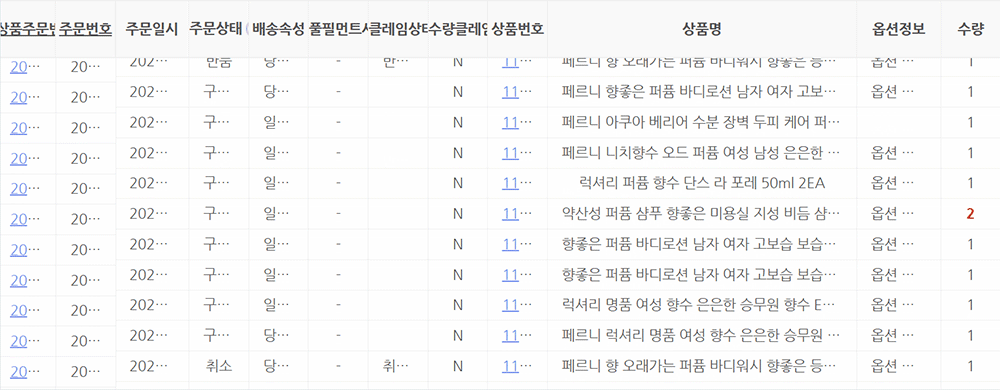Image resolution: width=1000 pixels, height=390 pixels.
Task: Click the N quantity-claim cell in 취소 row
Action: pyautogui.click(x=457, y=366)
